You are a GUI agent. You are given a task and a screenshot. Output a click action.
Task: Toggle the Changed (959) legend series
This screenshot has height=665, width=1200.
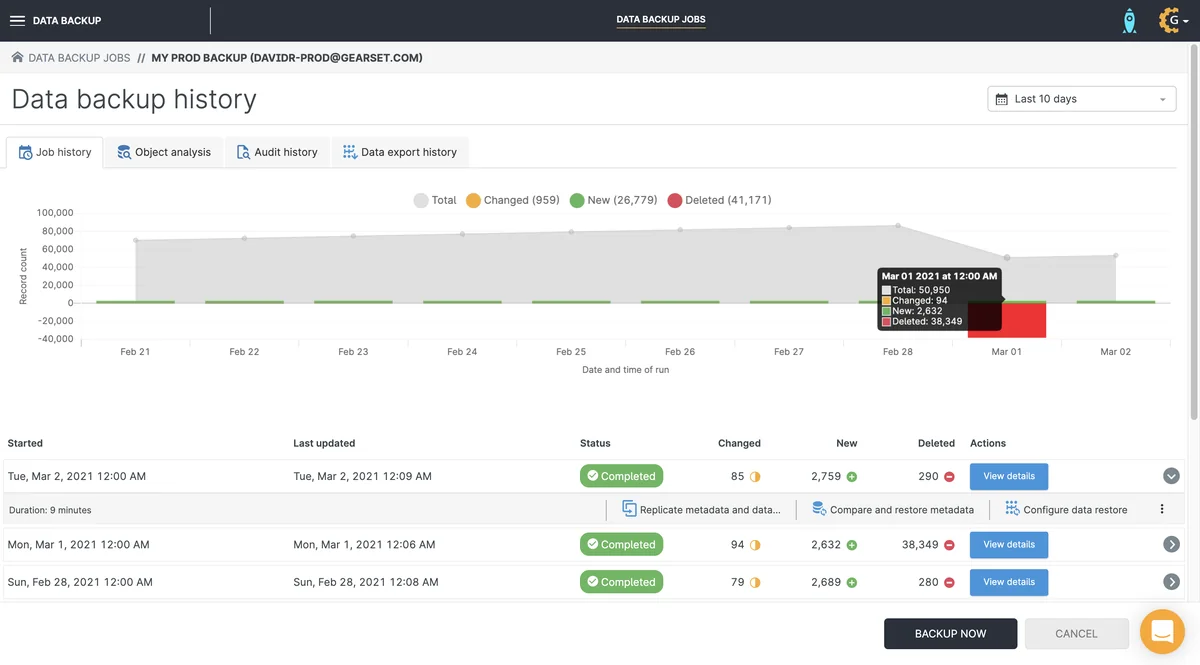pos(512,200)
